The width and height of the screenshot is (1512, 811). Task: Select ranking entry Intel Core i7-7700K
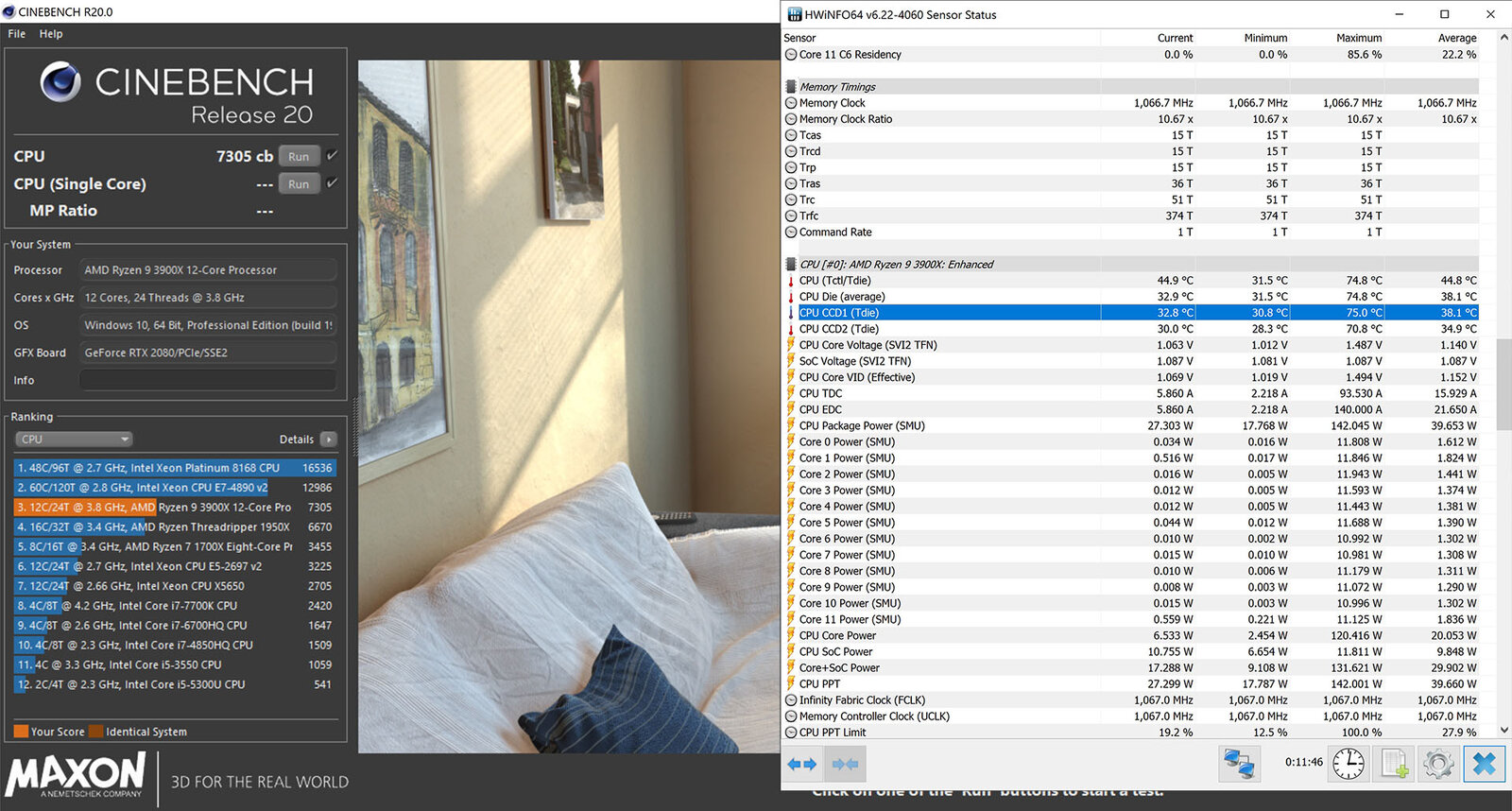(x=175, y=606)
